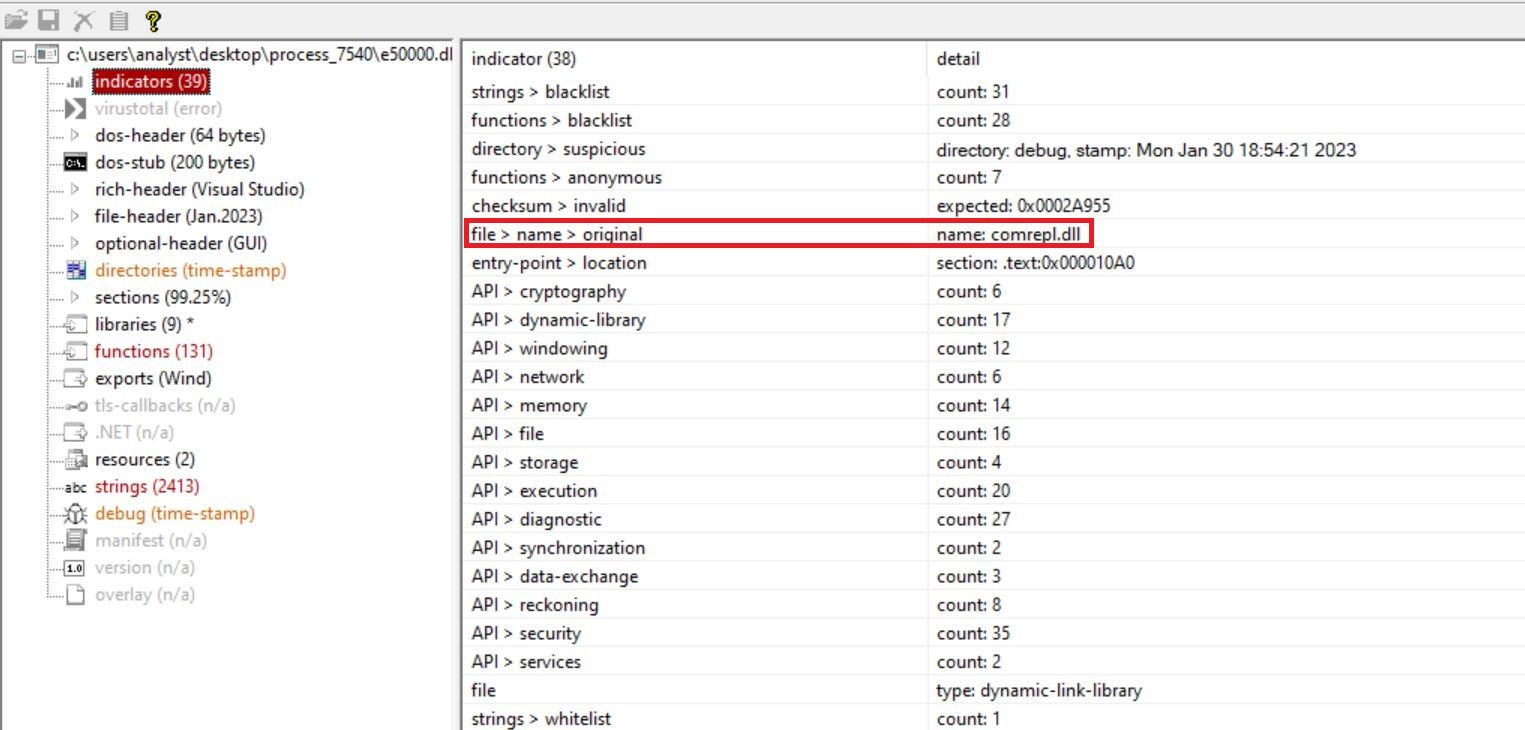Open exports (Wind) tree item

pos(152,378)
